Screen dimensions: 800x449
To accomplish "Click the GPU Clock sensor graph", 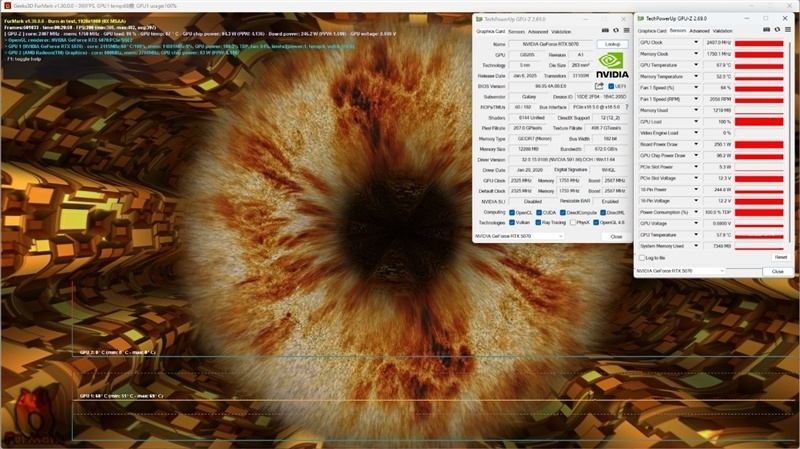I will [x=759, y=43].
